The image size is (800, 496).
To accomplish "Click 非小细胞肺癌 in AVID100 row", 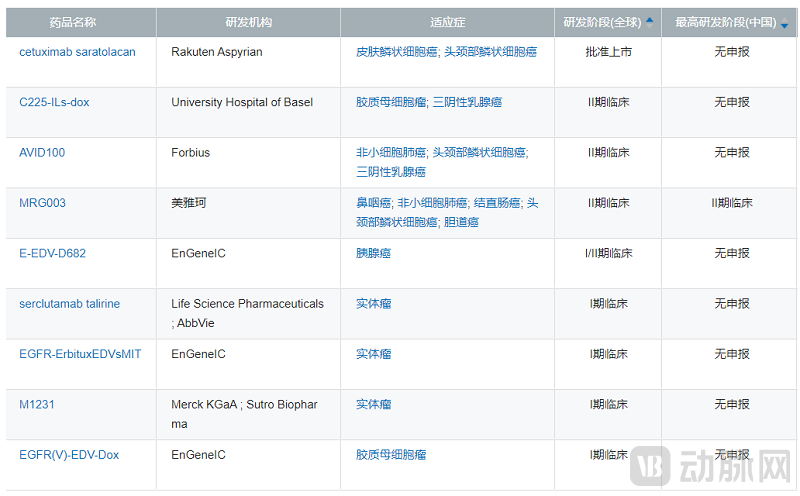I will click(x=391, y=153).
